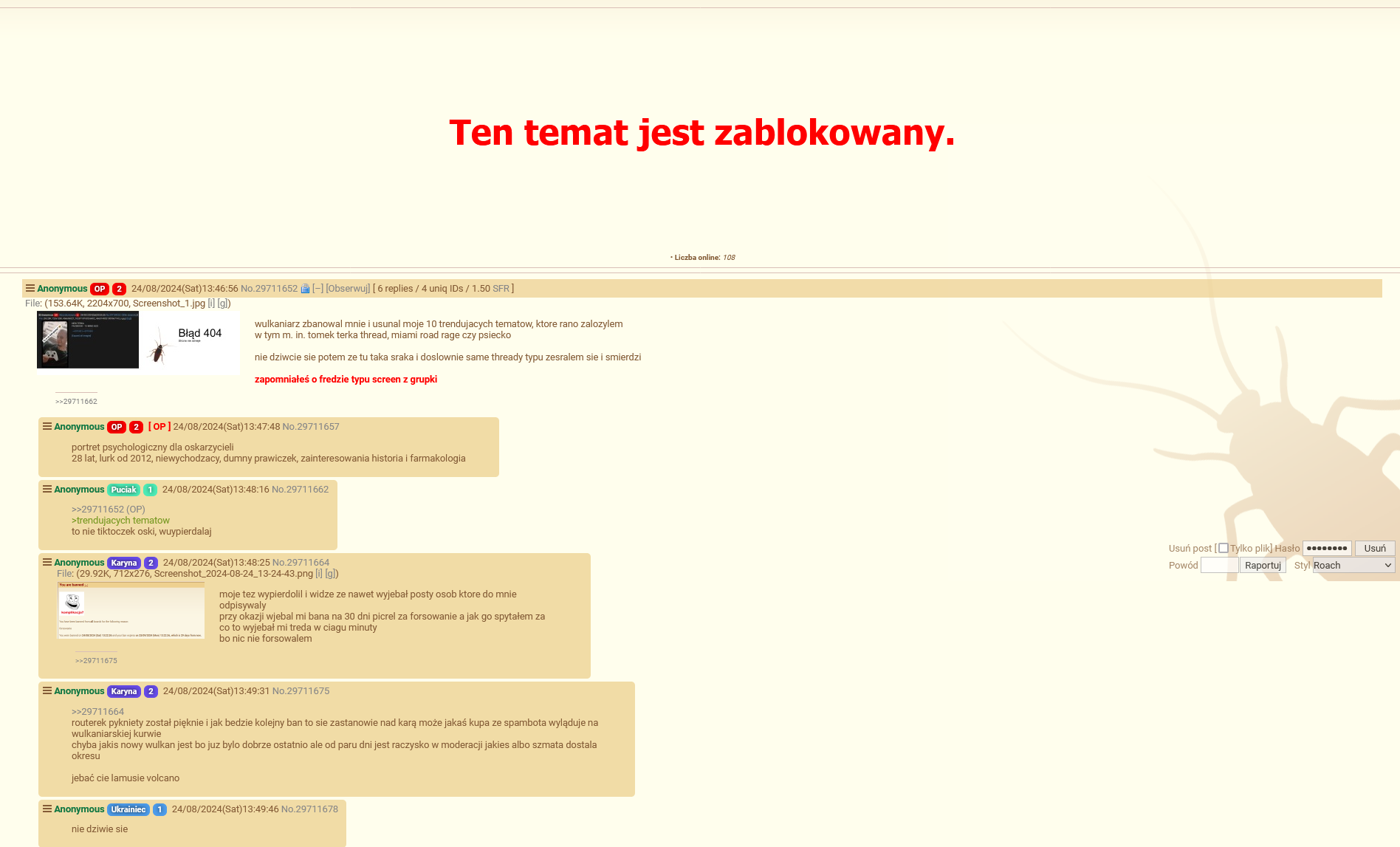Click red mod note "zapomniałeś o fredzie typu screen z grupki"
This screenshot has height=847, width=1400.
pos(346,380)
